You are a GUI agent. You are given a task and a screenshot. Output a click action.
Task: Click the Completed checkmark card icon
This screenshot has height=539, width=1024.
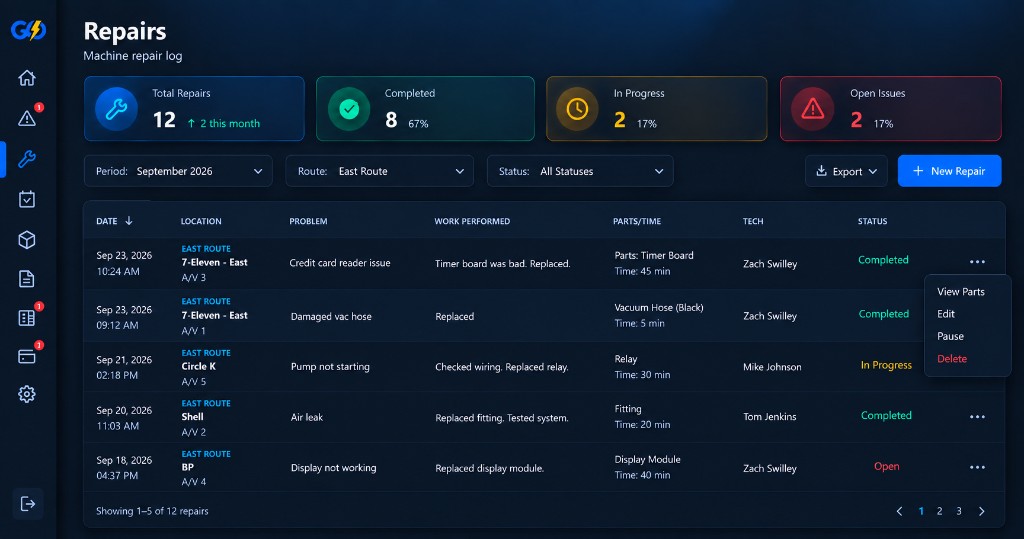pyautogui.click(x=349, y=108)
